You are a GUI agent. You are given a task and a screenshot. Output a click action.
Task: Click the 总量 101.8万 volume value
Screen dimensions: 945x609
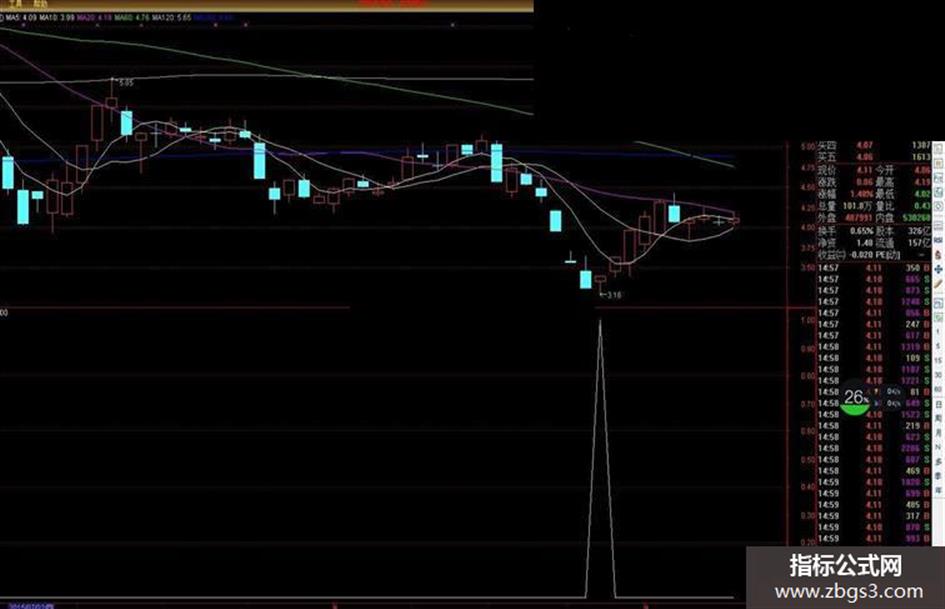point(858,206)
